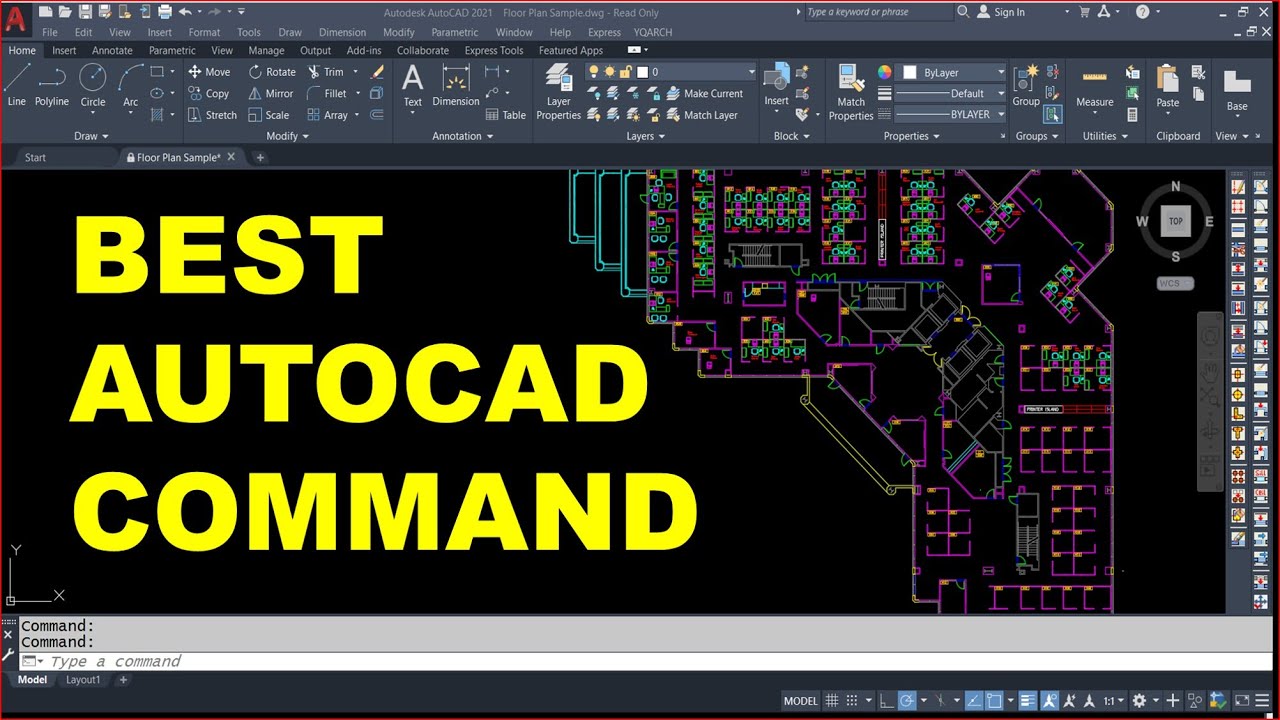Toggle ortho mode in status bar
The width and height of the screenshot is (1280, 720).
click(x=886, y=701)
